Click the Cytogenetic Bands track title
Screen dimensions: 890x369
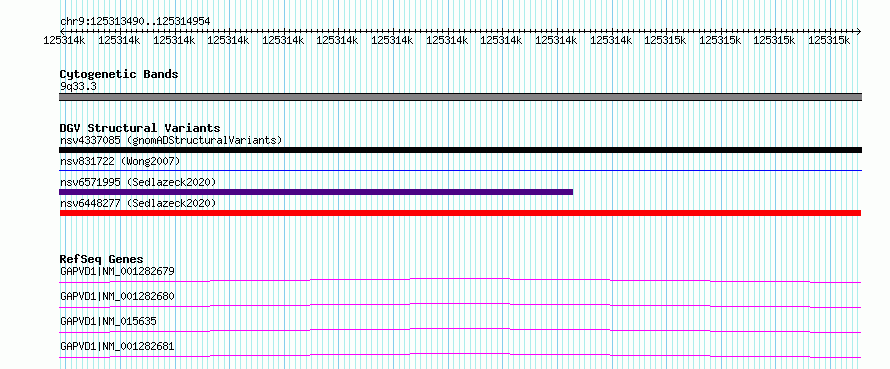[x=119, y=74]
